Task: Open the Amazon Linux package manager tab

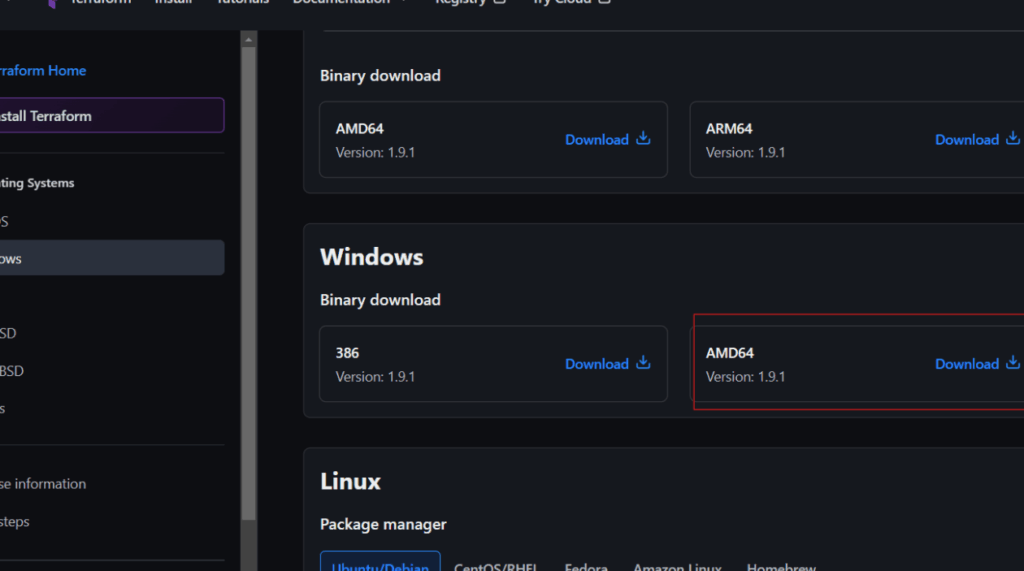Action: tap(677, 565)
